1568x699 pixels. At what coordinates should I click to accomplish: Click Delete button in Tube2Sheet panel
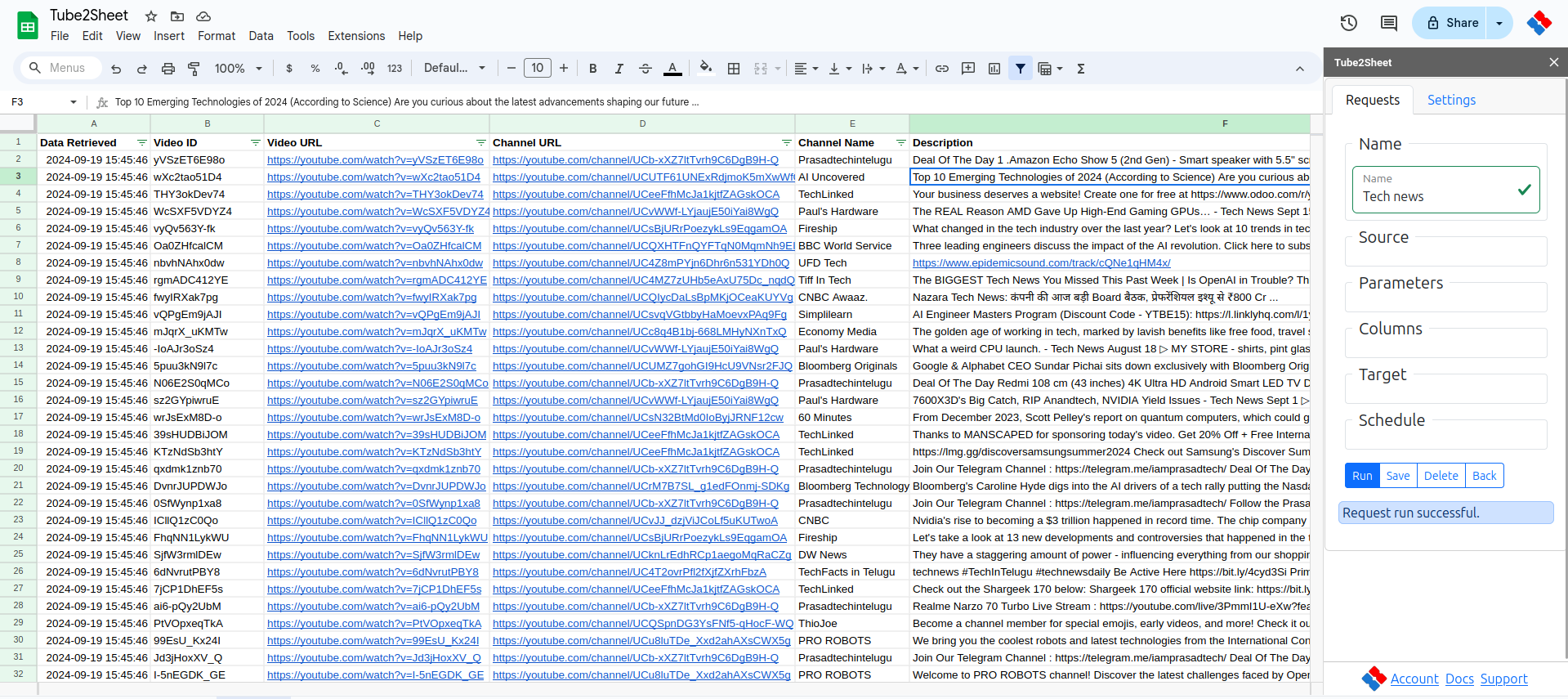click(1441, 476)
